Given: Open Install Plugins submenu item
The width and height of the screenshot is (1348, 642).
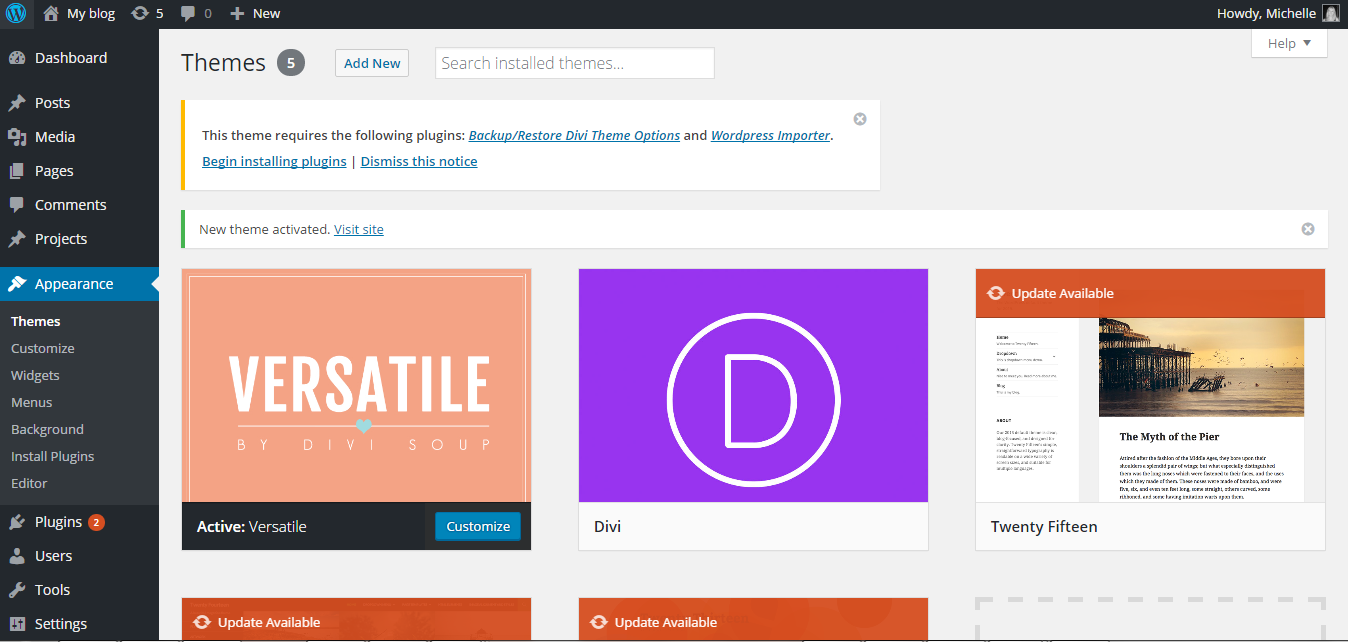Looking at the screenshot, I should [53, 456].
